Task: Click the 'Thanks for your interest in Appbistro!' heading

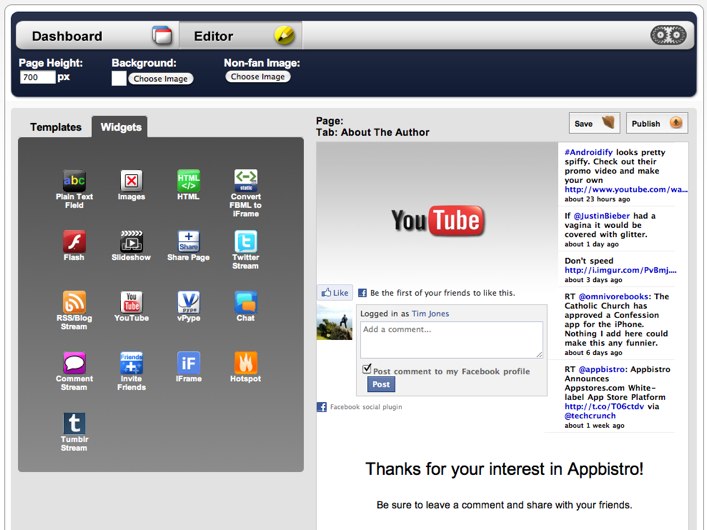Action: tap(504, 469)
